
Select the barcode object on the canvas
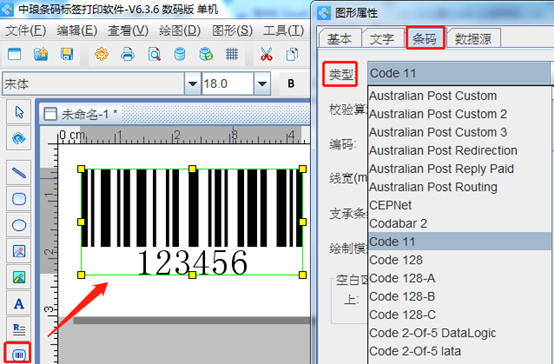tap(192, 222)
